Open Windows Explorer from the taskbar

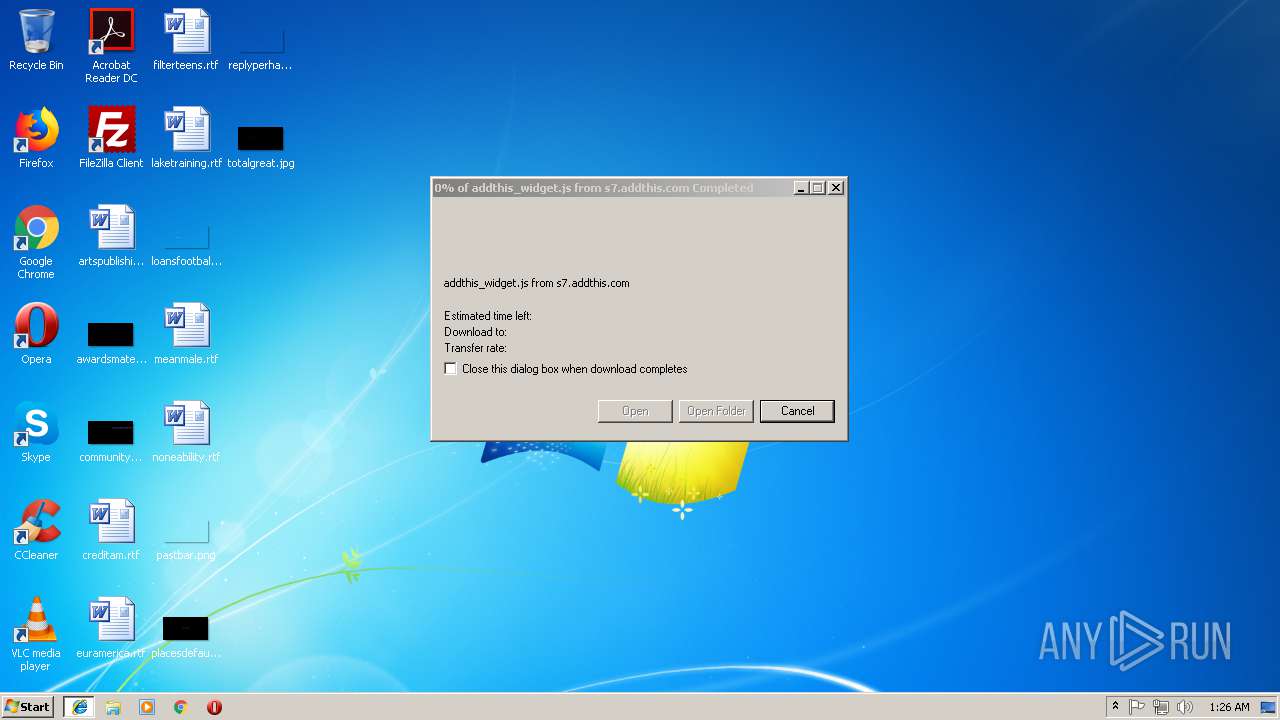113,707
